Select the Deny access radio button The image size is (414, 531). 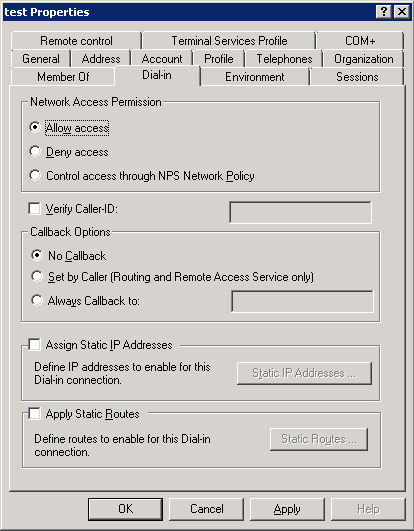click(35, 151)
